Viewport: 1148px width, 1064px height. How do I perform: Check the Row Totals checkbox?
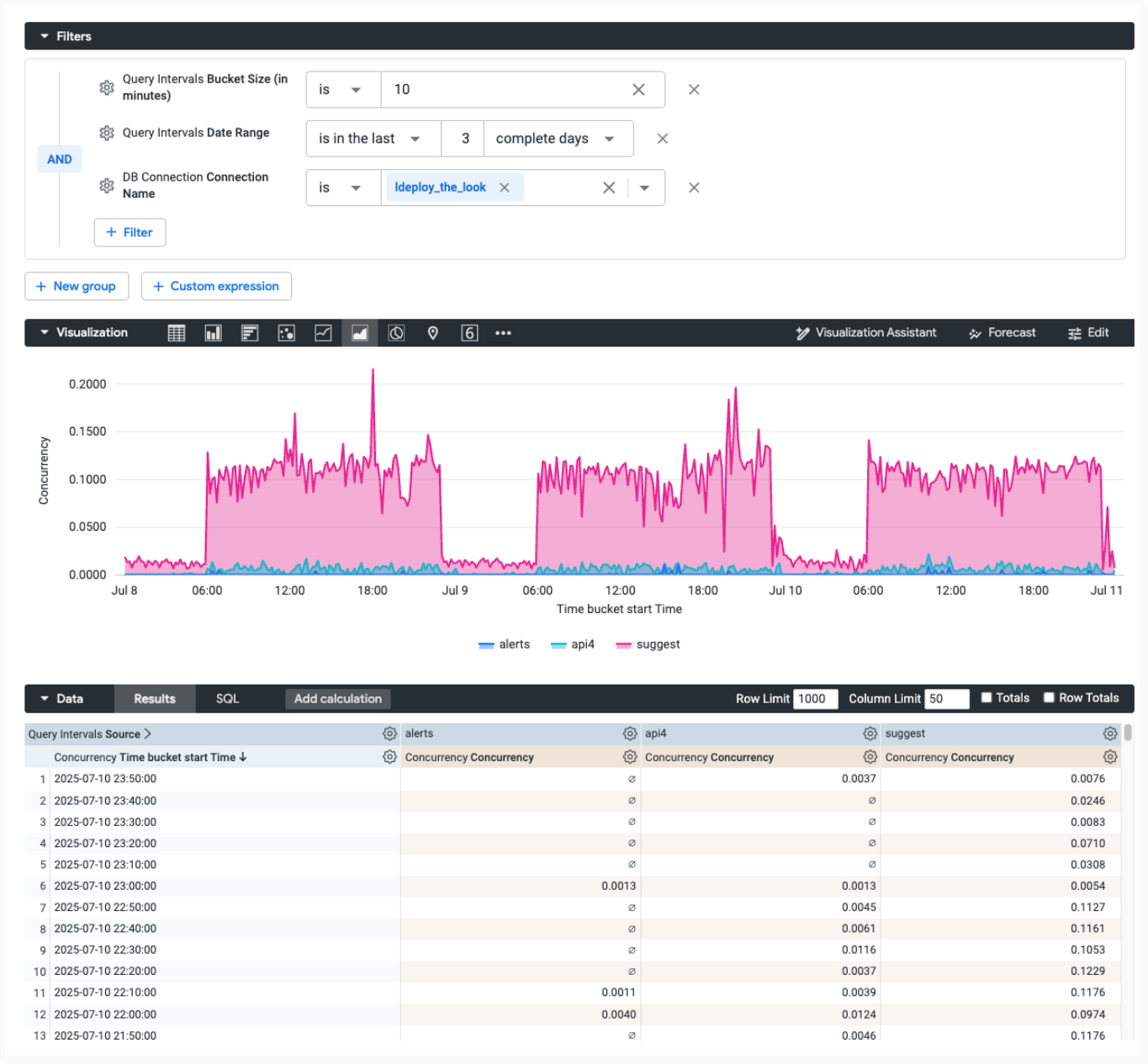tap(1049, 697)
